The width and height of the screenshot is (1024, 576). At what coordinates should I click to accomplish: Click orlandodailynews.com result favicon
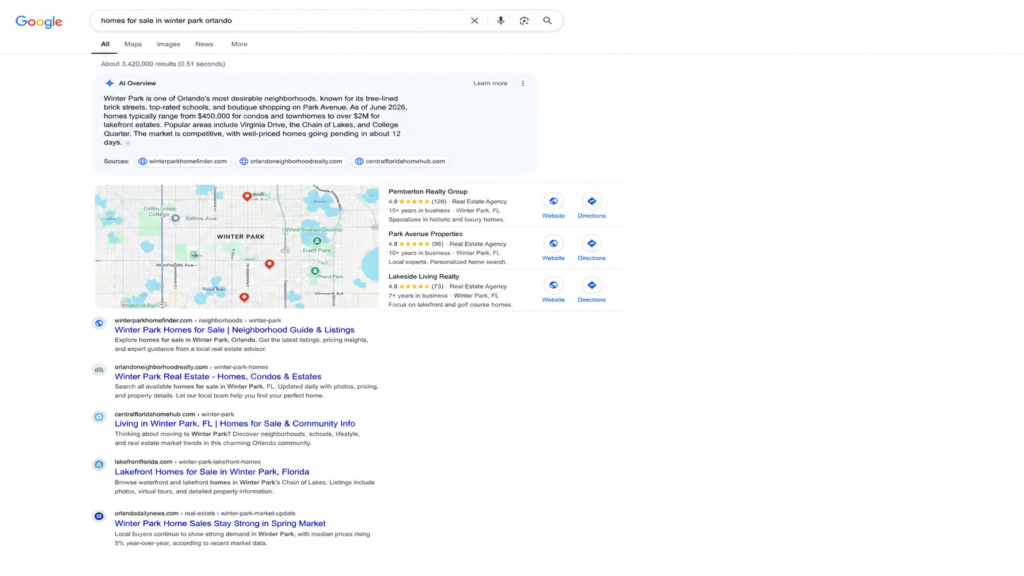(x=99, y=516)
